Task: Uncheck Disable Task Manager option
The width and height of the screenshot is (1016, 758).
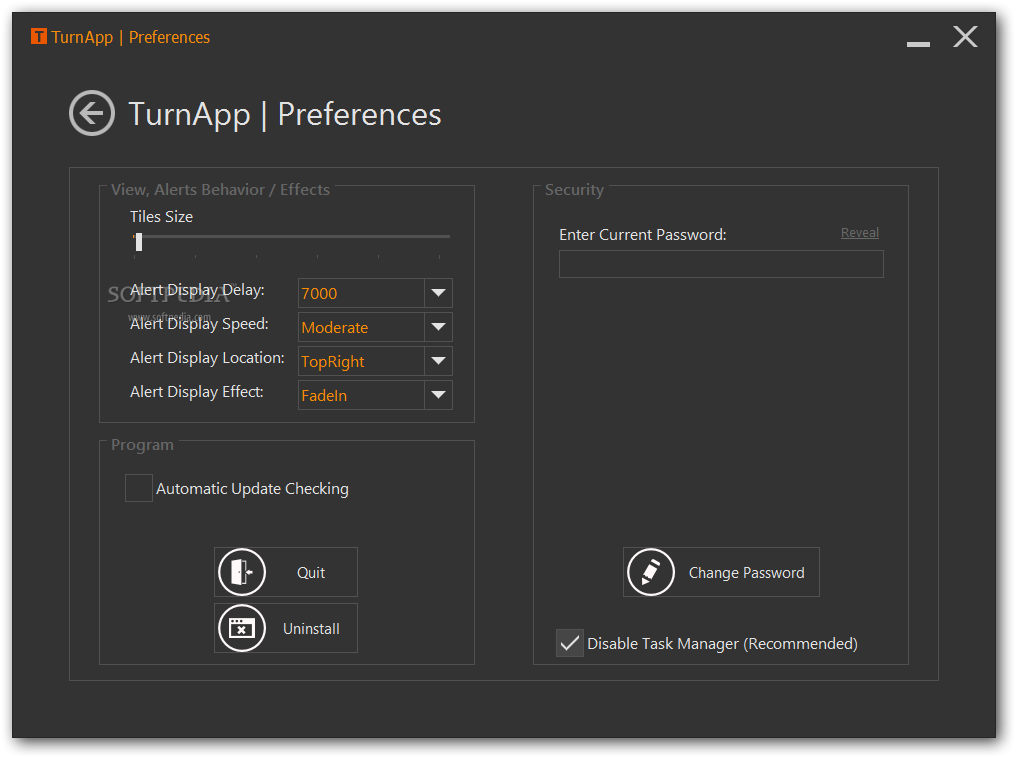Action: click(x=570, y=643)
